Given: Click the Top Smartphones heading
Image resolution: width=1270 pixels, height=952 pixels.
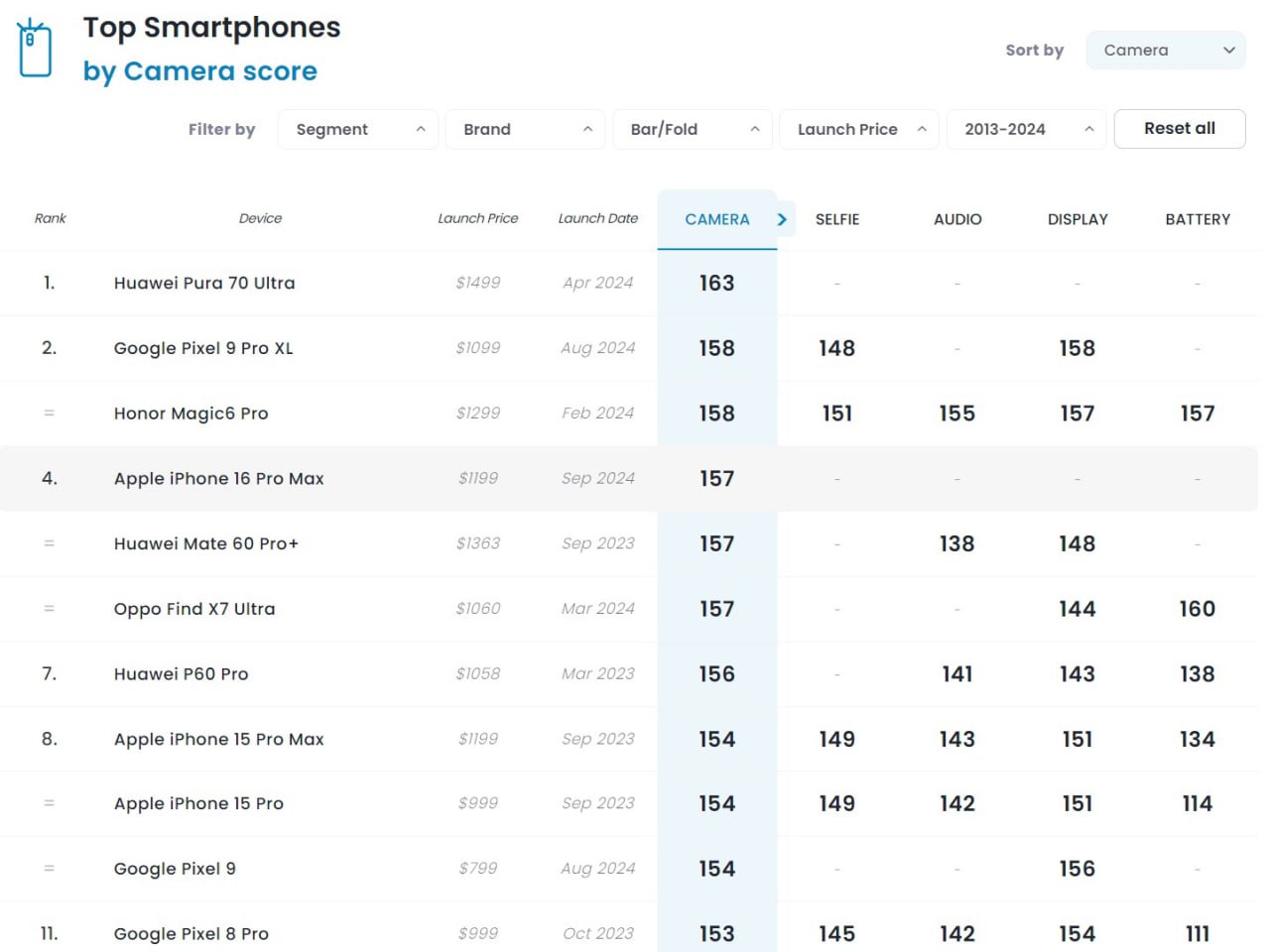Looking at the screenshot, I should (211, 27).
